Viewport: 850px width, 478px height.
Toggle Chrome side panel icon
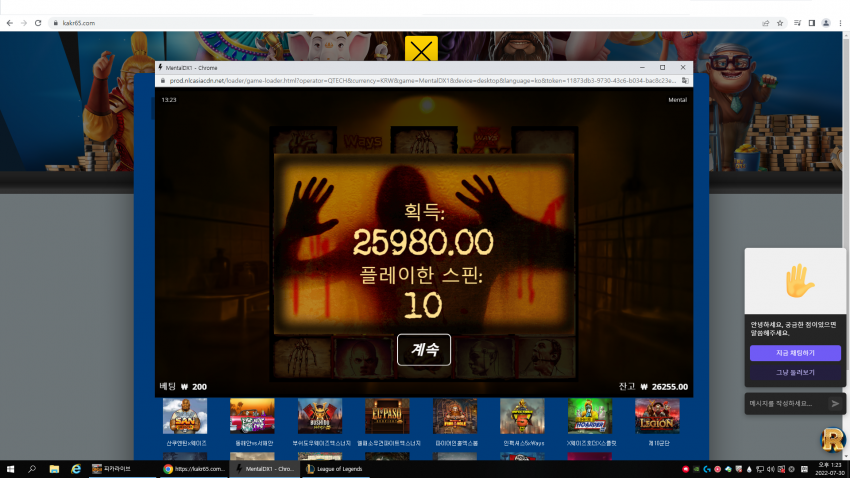coord(812,23)
